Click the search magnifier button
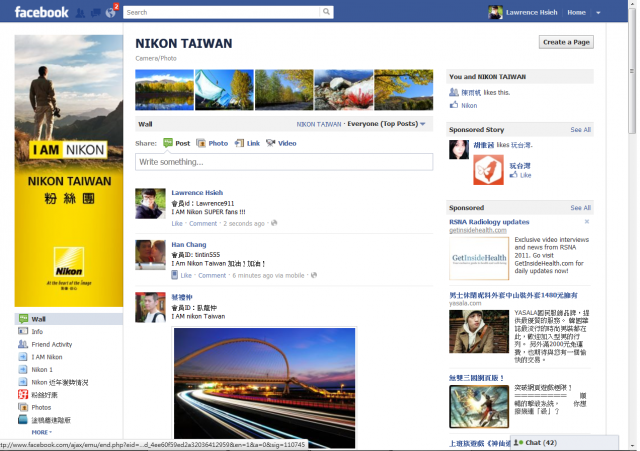This screenshot has height=451, width=640. [x=326, y=12]
